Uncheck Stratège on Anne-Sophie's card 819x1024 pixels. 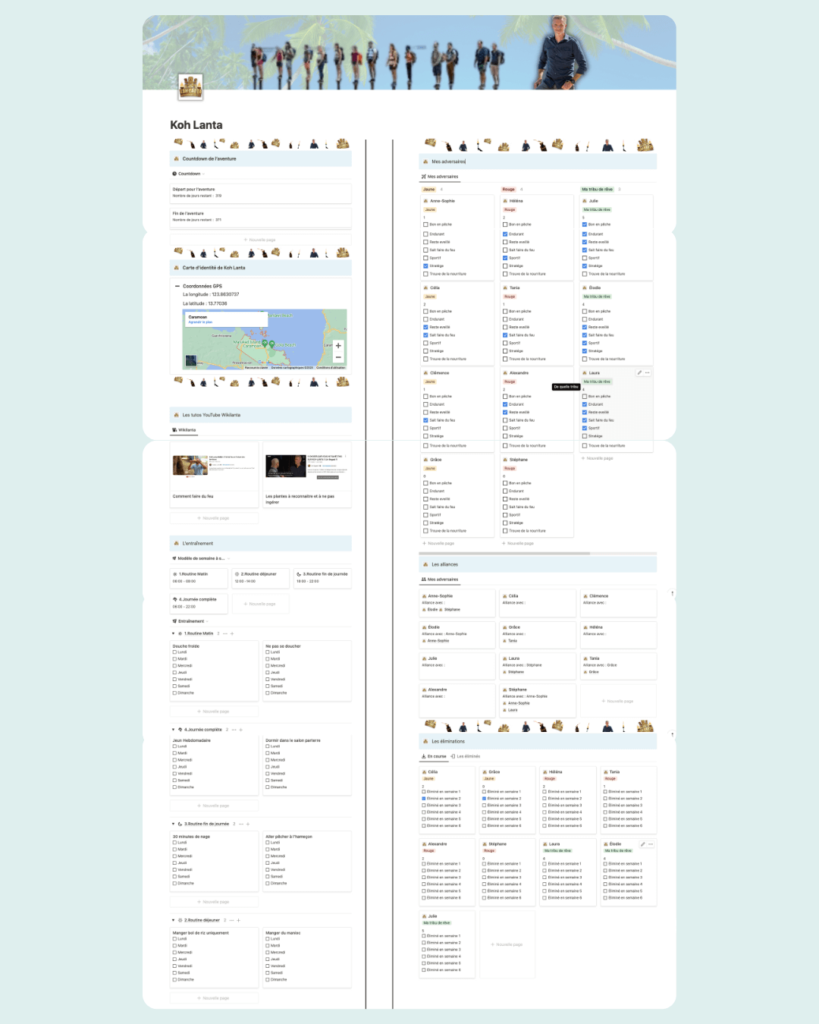coord(425,266)
